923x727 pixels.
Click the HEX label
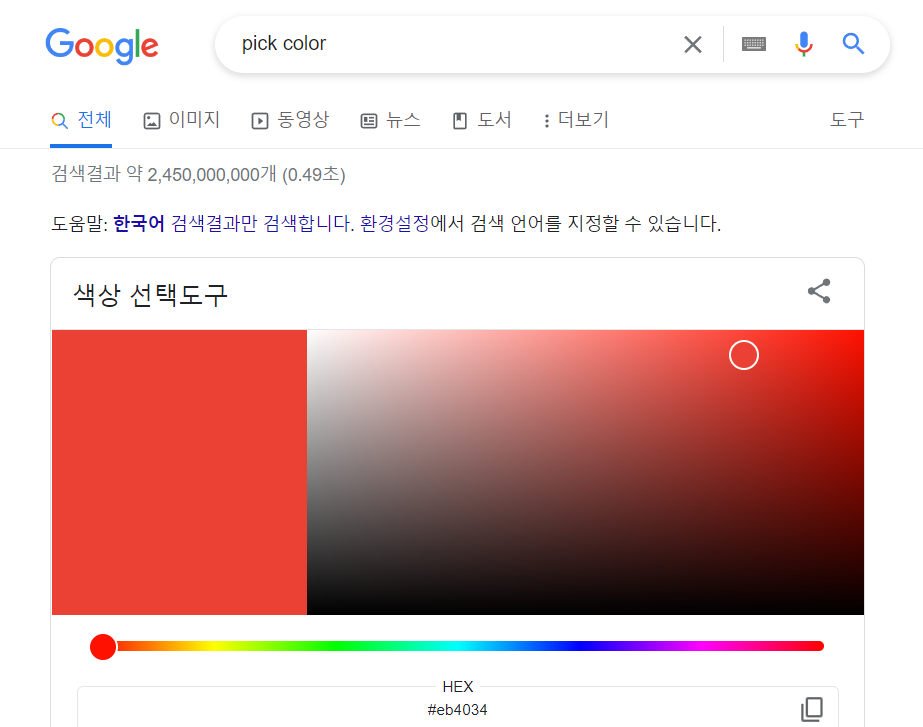pos(457,687)
